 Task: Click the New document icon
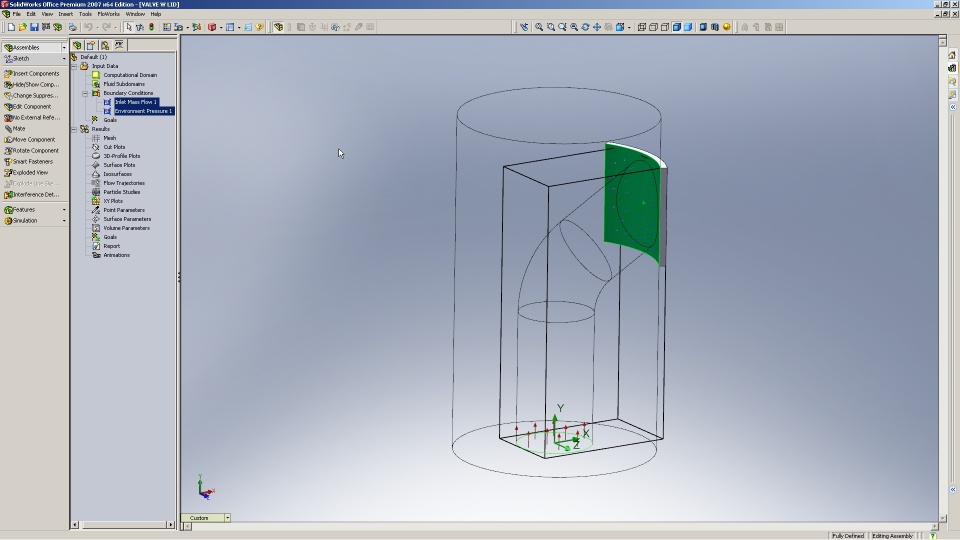coord(11,27)
